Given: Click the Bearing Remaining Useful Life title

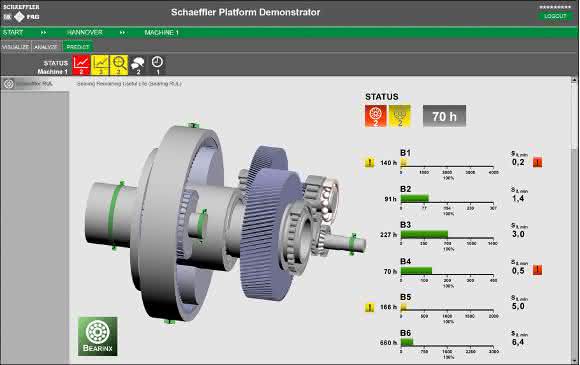Looking at the screenshot, I should pos(129,84).
